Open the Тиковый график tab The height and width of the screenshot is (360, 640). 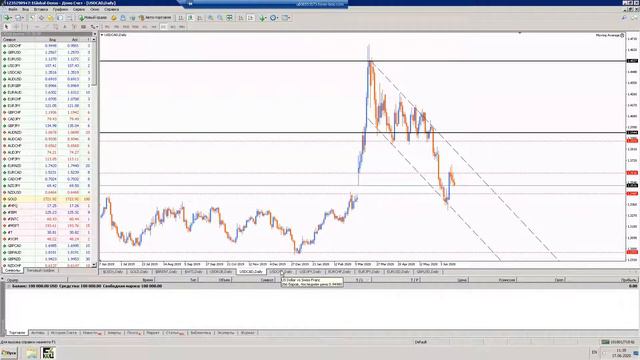click(40, 271)
